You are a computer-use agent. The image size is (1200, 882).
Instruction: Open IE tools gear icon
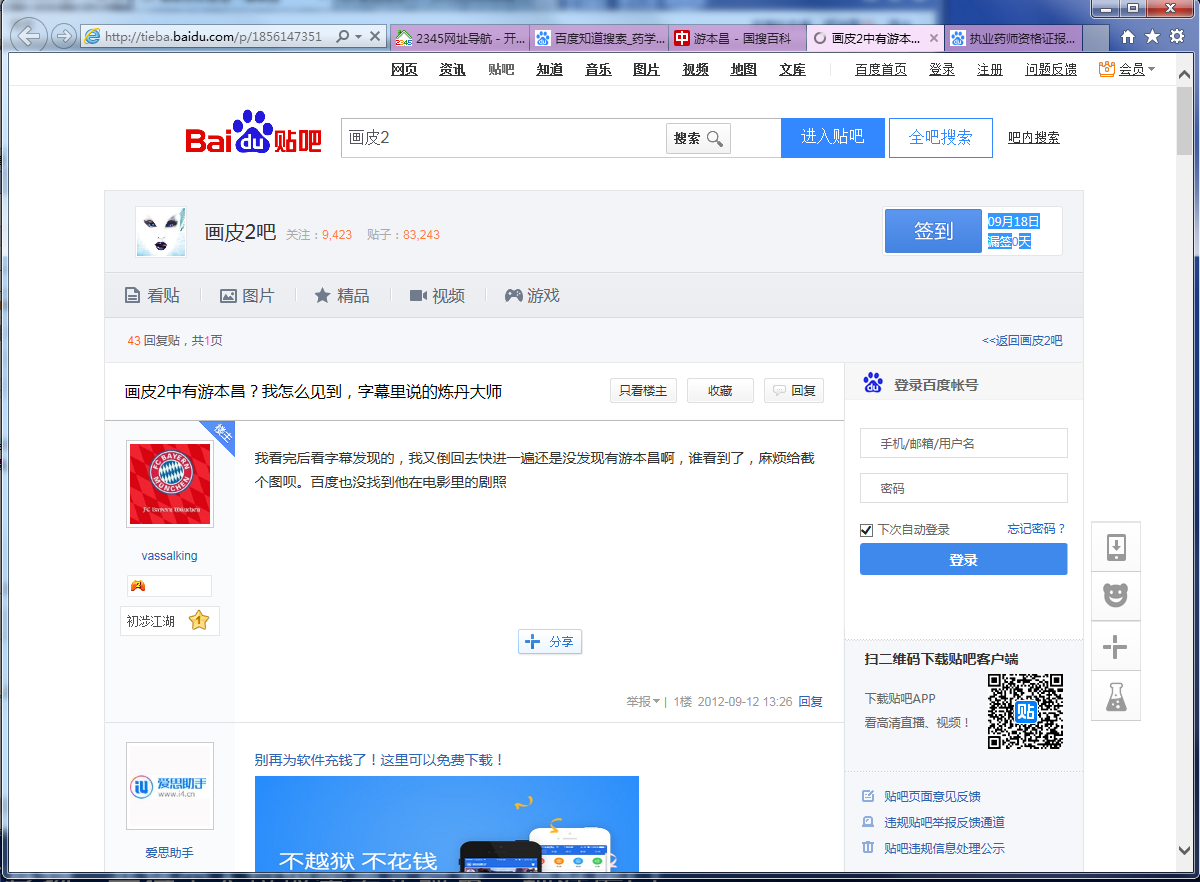(x=1177, y=37)
